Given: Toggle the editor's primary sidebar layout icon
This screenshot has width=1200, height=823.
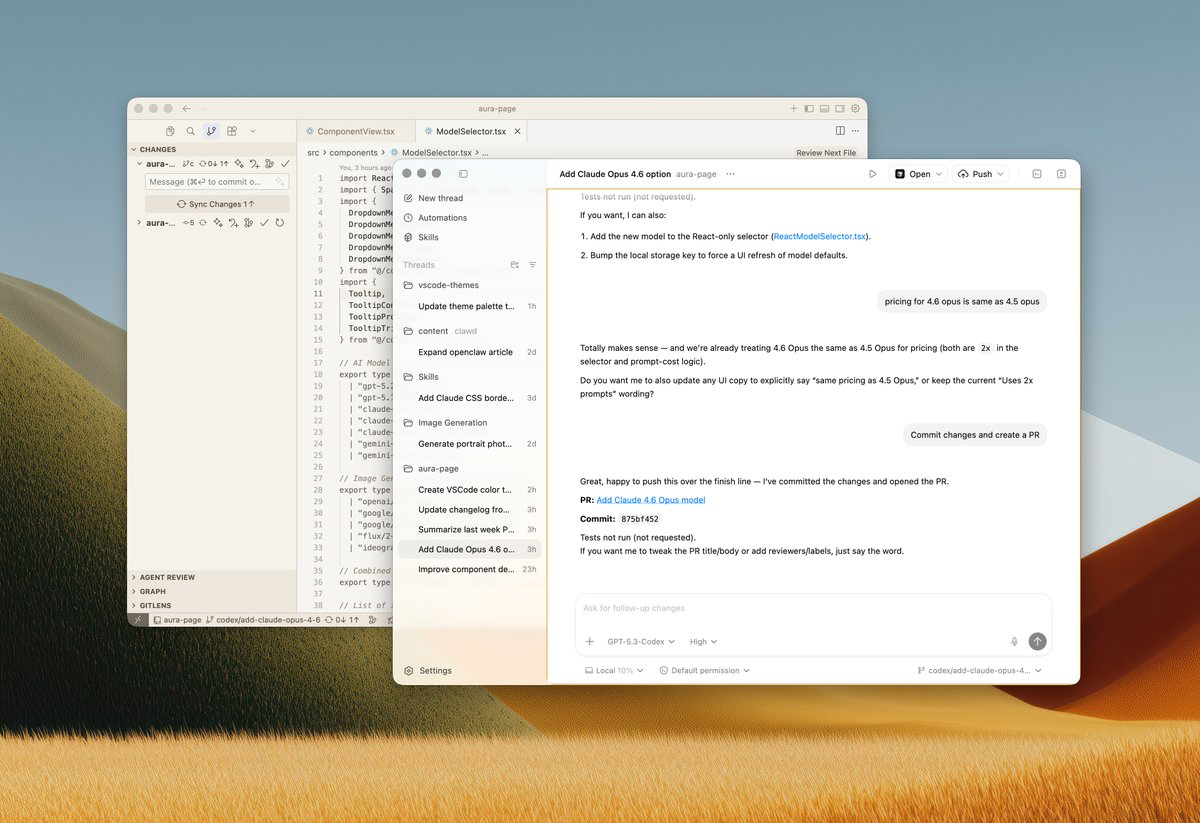Looking at the screenshot, I should tap(809, 108).
